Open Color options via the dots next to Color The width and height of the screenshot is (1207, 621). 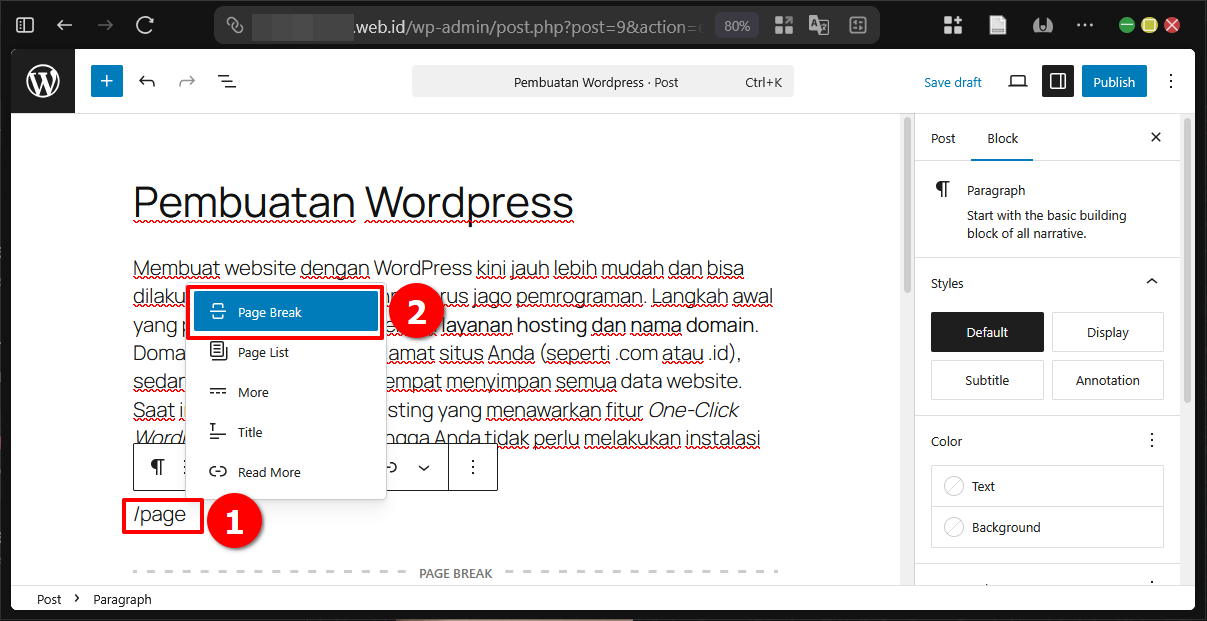click(1151, 440)
